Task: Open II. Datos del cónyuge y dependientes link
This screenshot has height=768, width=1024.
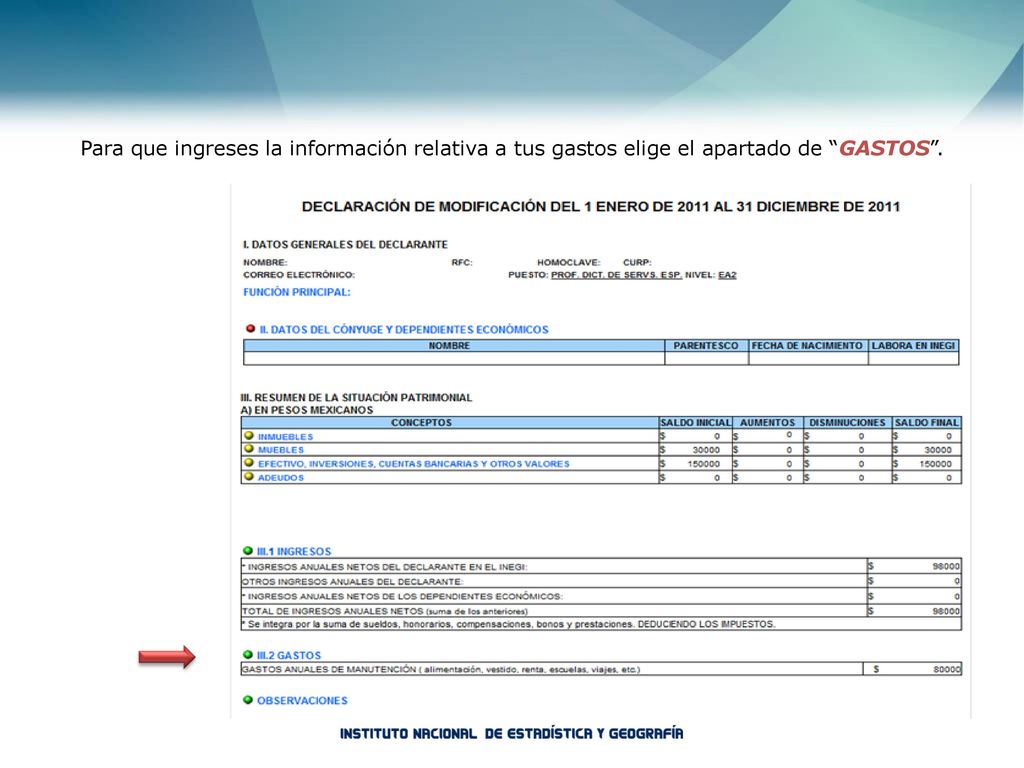Action: coord(404,330)
